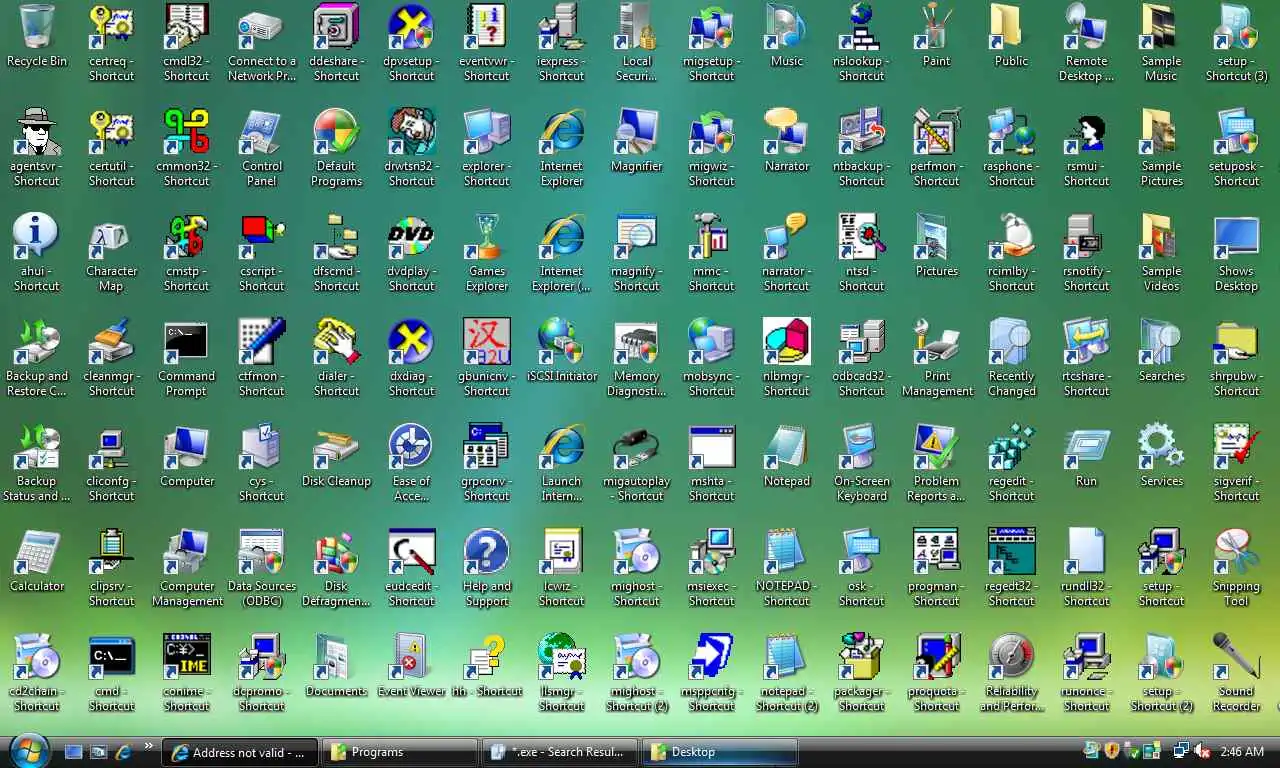Image resolution: width=1280 pixels, height=768 pixels.
Task: Click the network tray icon
Action: [1181, 751]
